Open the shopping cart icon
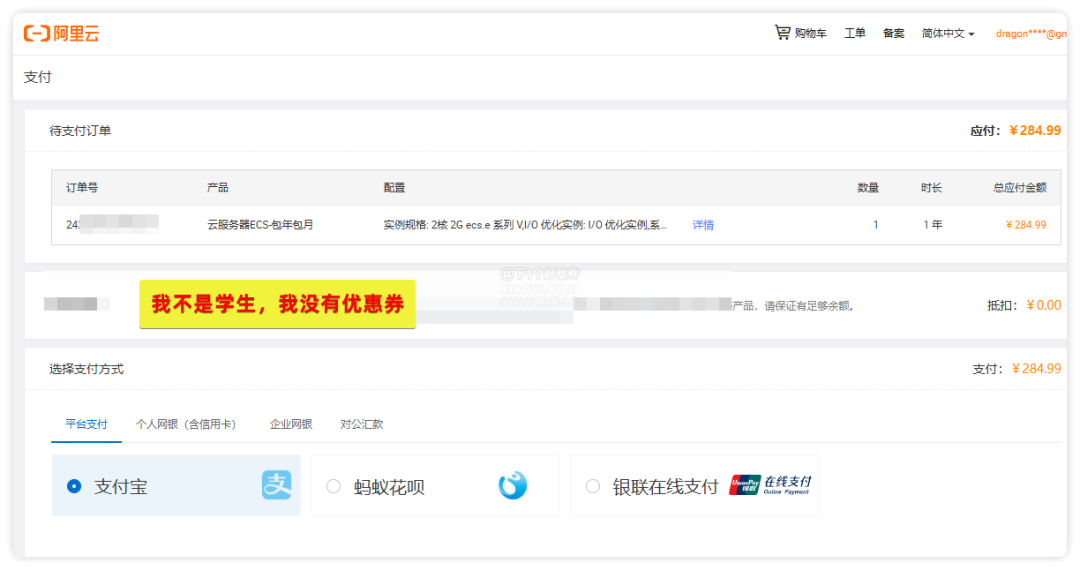Image resolution: width=1080 pixels, height=570 pixels. tap(782, 32)
